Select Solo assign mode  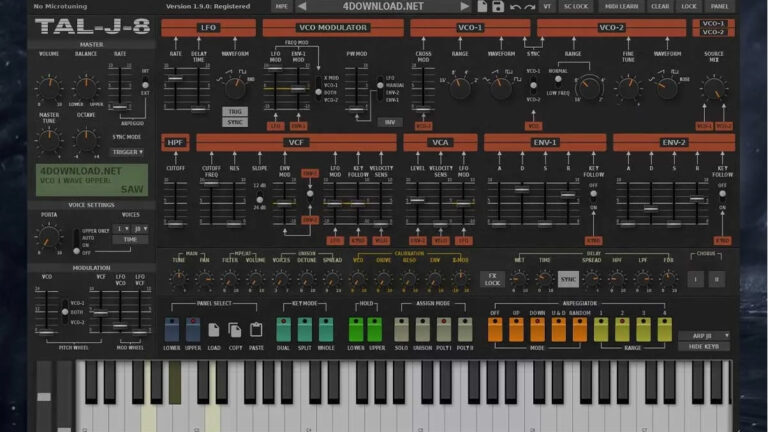401,329
